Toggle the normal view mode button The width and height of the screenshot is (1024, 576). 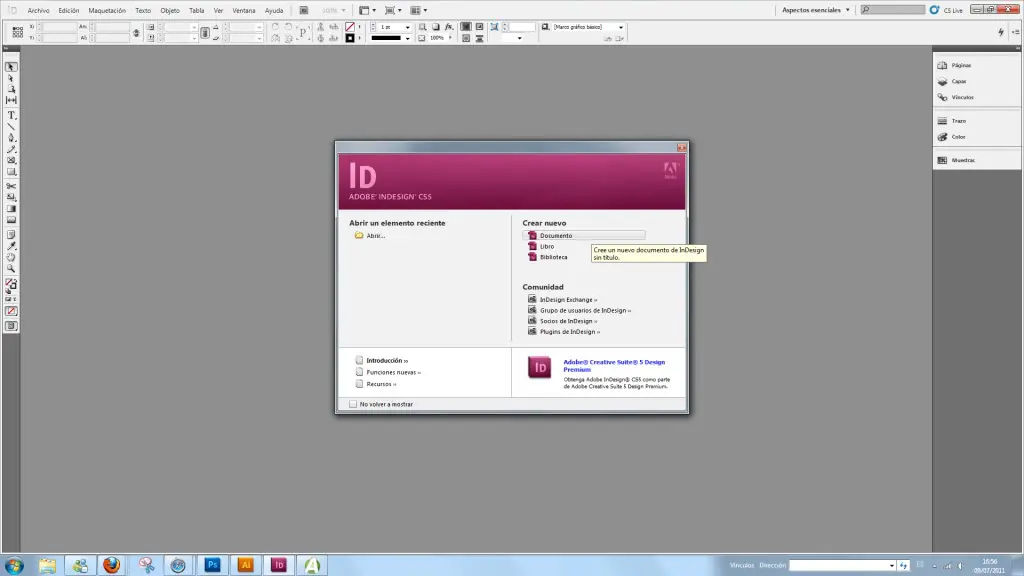point(11,326)
